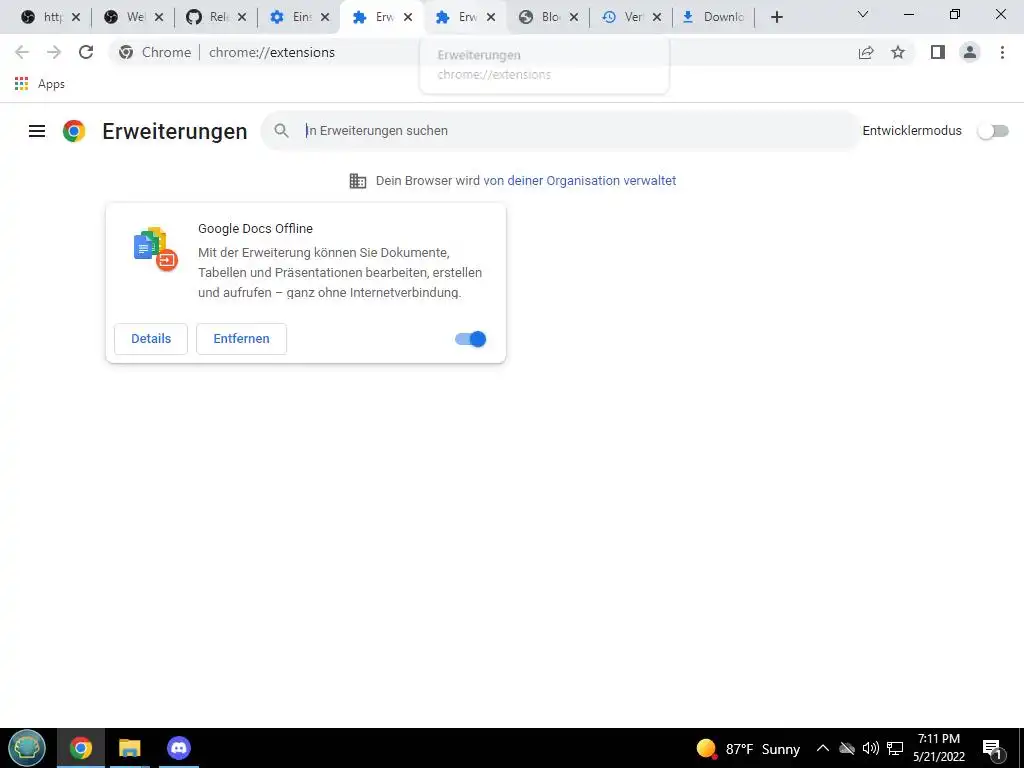Open File Explorer from the taskbar
This screenshot has height=768, width=1024.
(130, 748)
